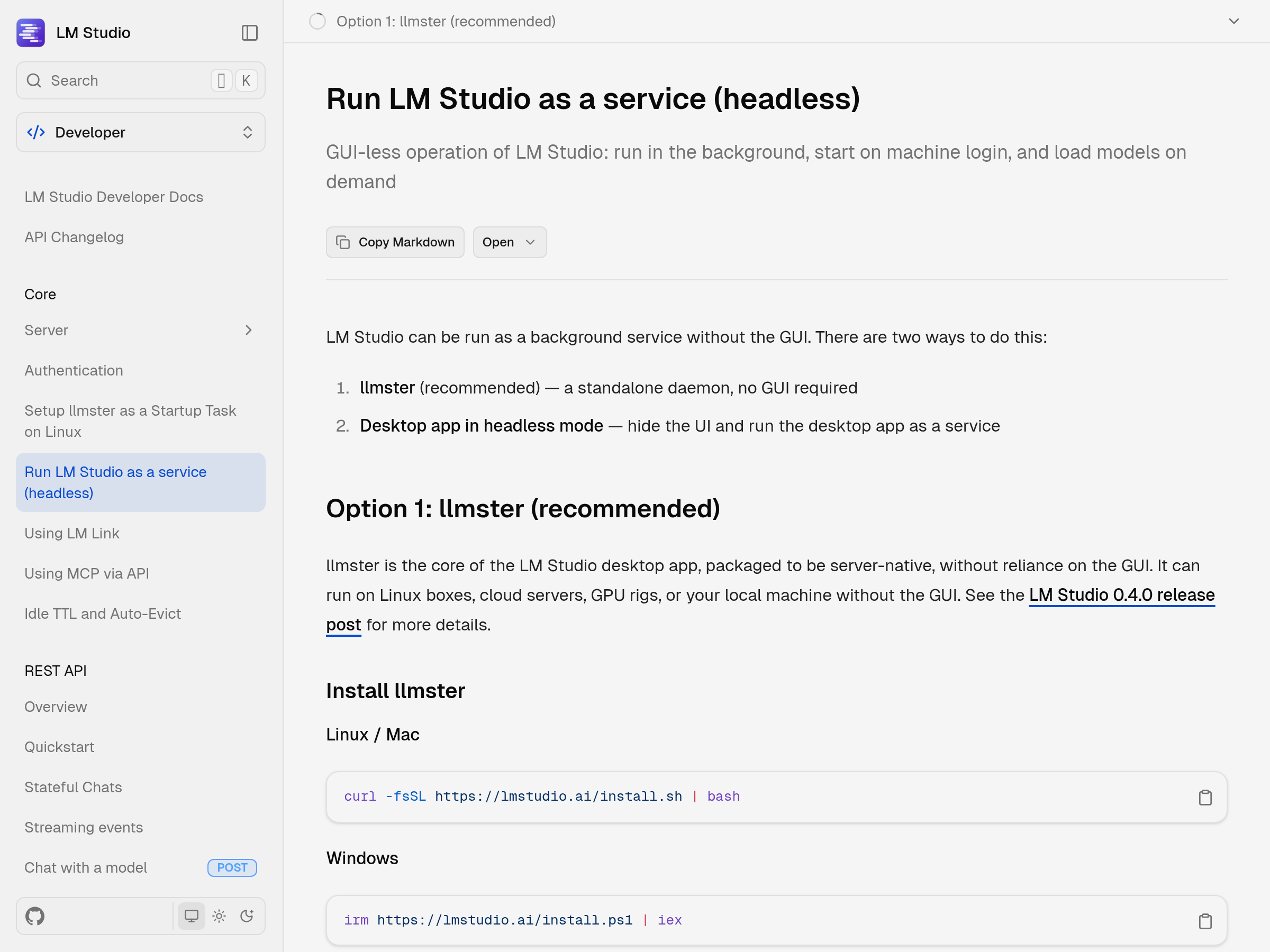
Task: Select Run LM Studio as a service
Action: tap(141, 482)
